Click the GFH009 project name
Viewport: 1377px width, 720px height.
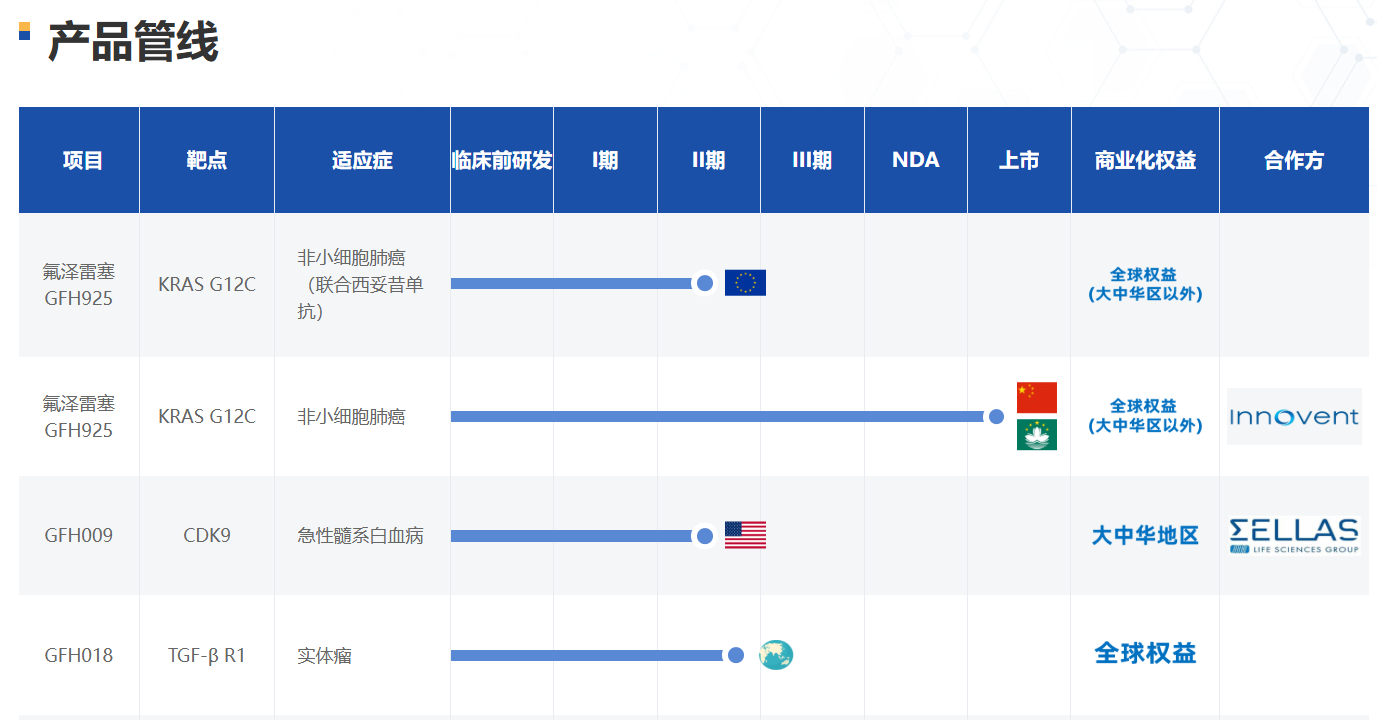pos(79,536)
